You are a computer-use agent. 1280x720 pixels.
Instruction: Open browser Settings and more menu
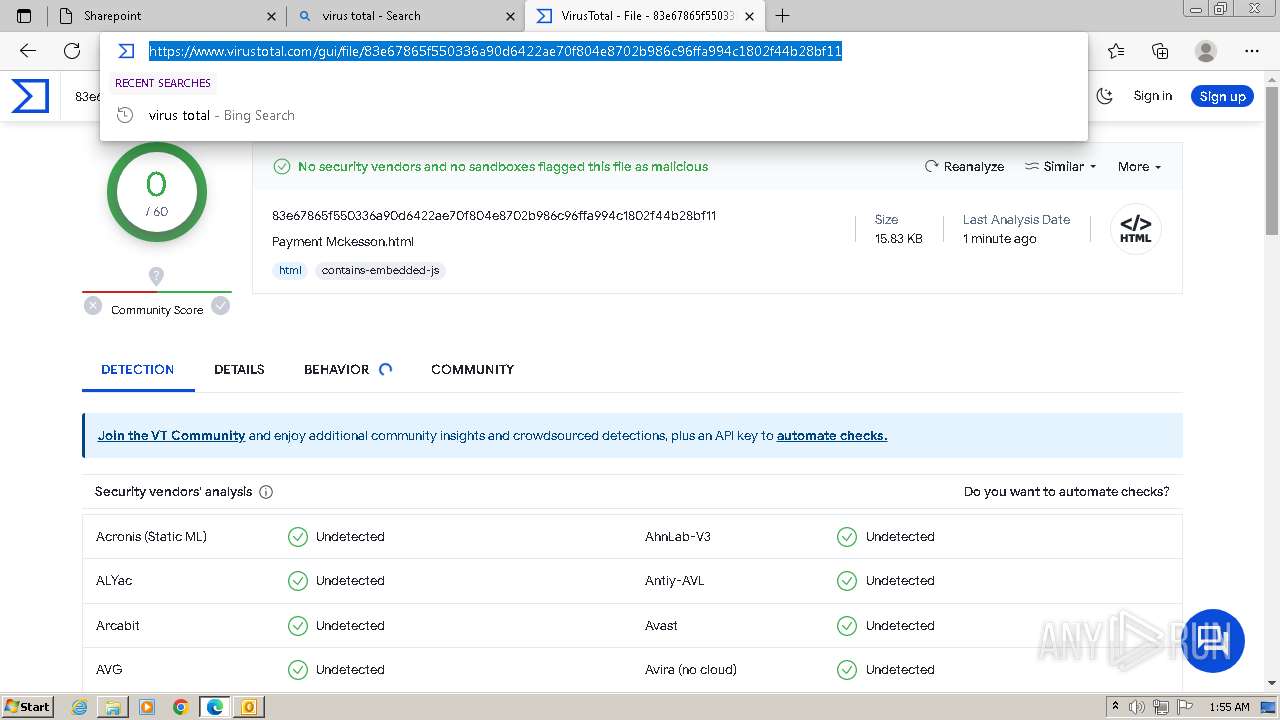click(x=1252, y=51)
